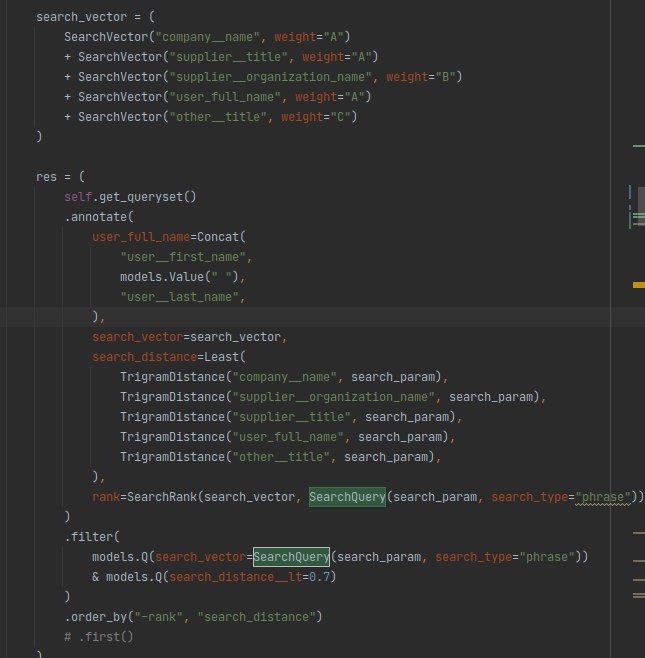Click self.get_queryset() call
The height and width of the screenshot is (658, 645).
[130, 197]
